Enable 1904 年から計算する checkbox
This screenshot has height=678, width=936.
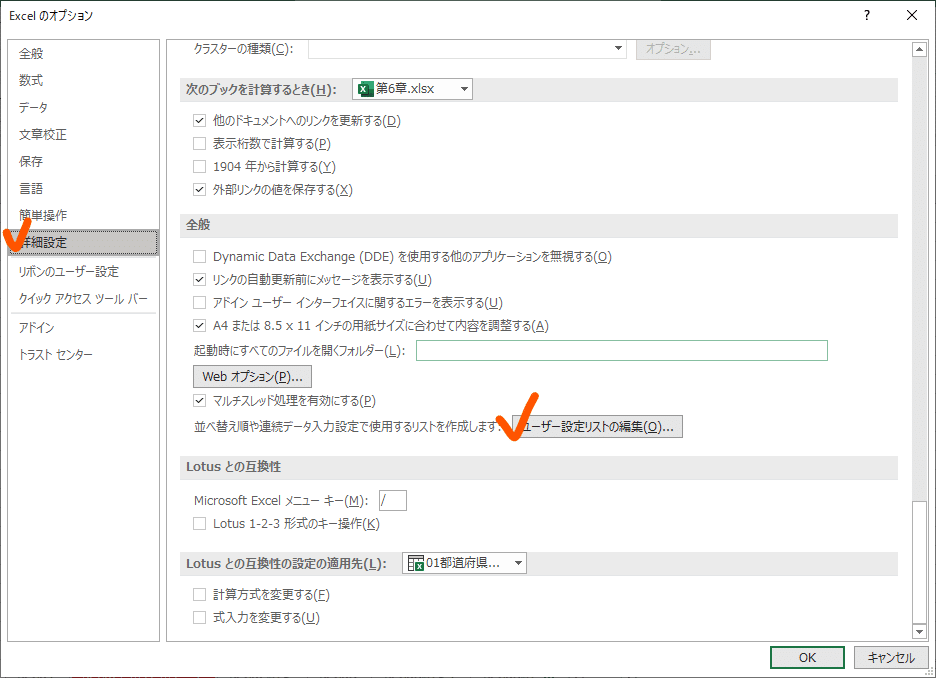point(199,167)
